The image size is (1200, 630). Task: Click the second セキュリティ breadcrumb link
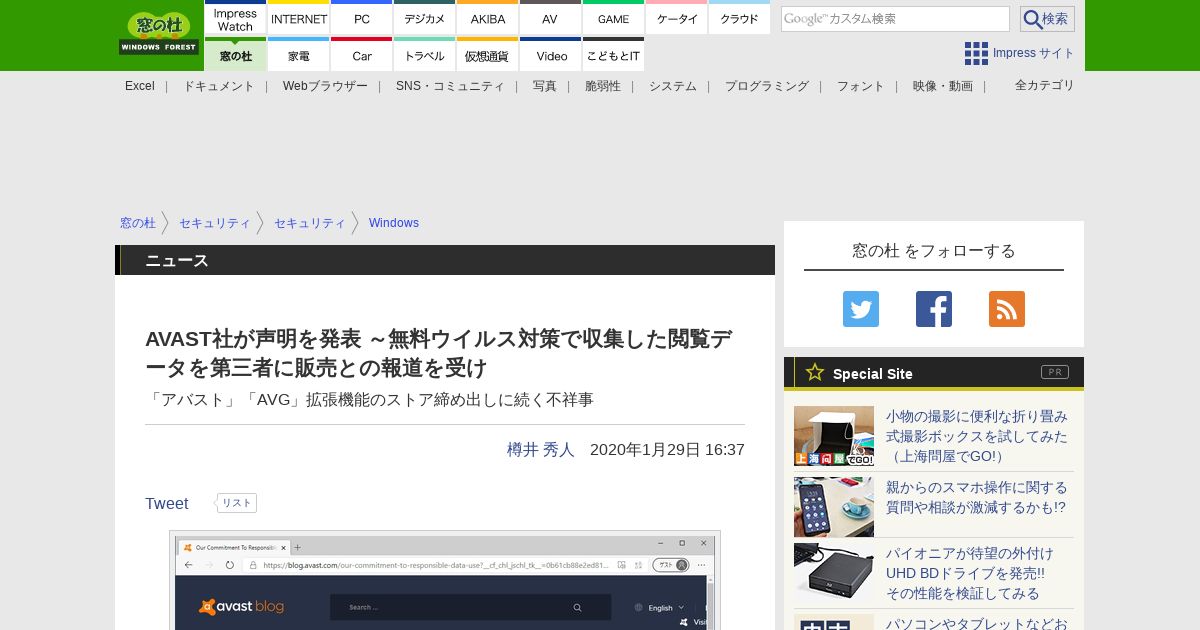pos(310,223)
